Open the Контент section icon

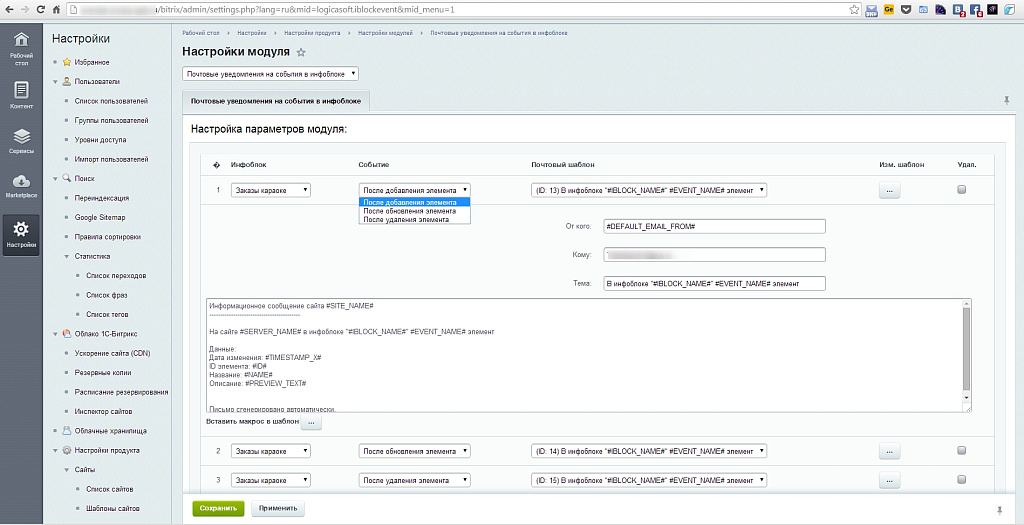(21, 95)
